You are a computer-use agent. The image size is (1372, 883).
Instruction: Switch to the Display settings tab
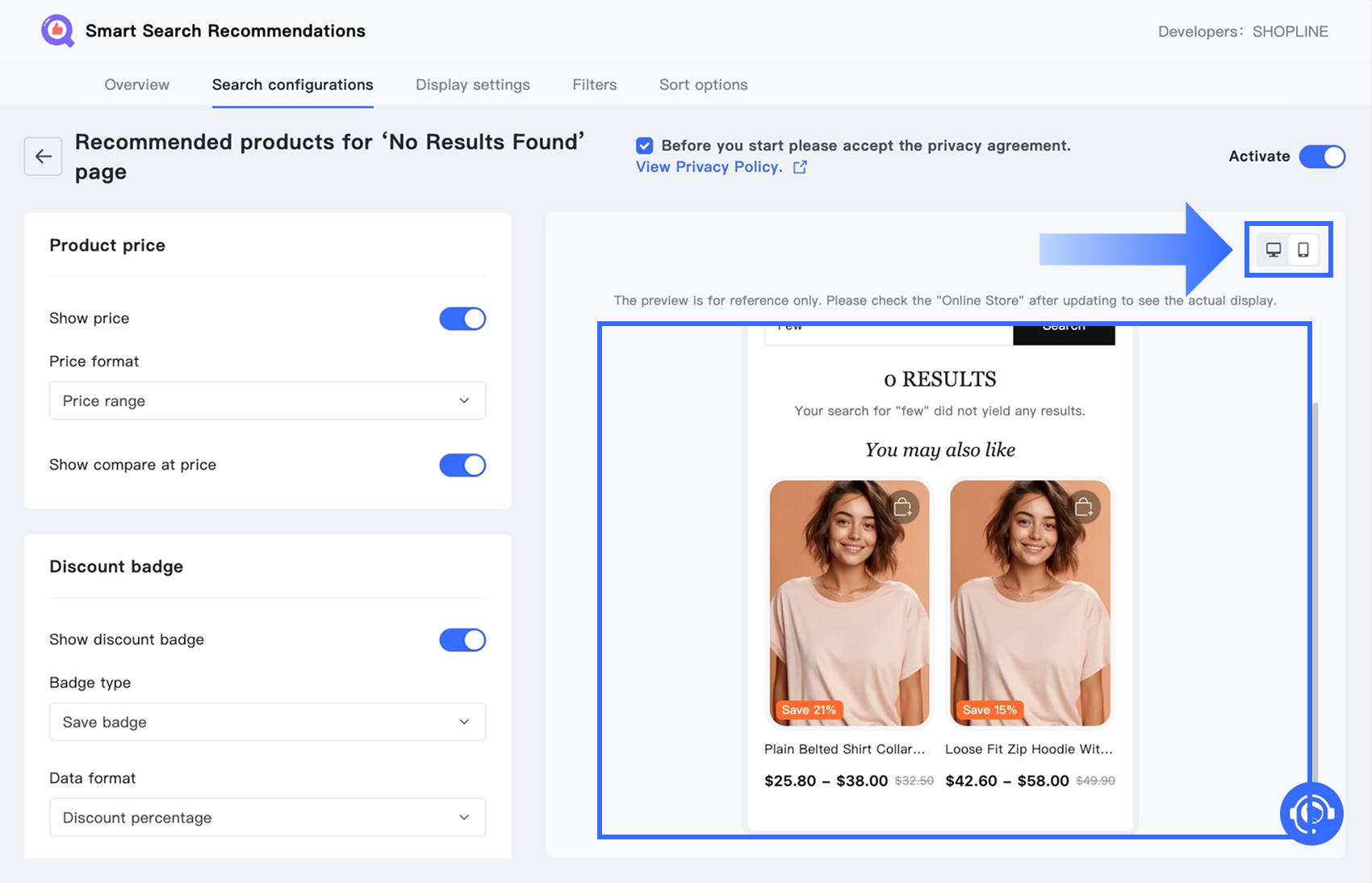point(473,85)
